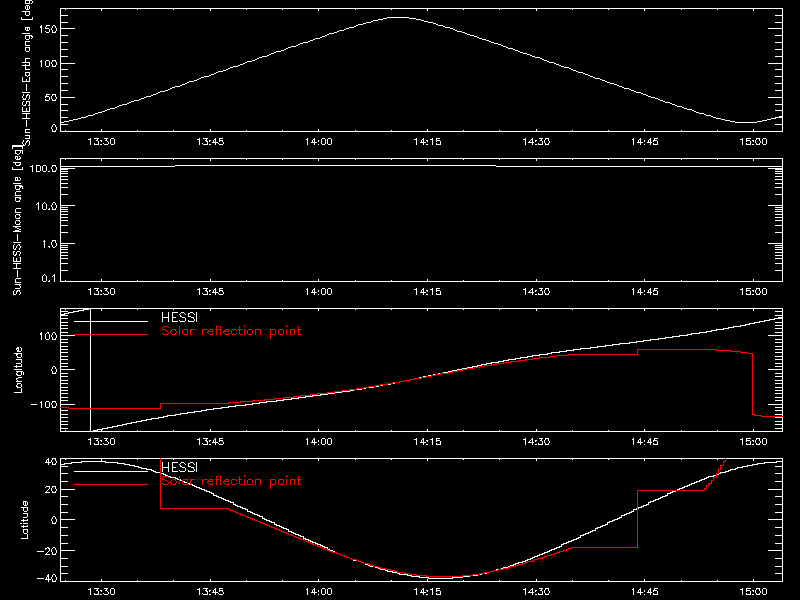Click '14:45' under the Longitude plot
Image resolution: width=800 pixels, height=600 pixels.
(644, 442)
